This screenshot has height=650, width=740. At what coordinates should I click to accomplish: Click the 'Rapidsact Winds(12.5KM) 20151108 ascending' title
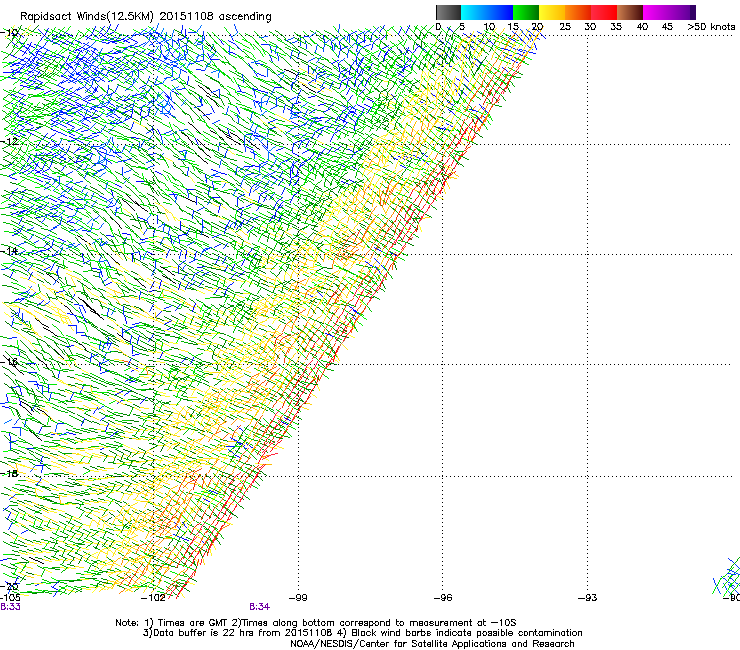[x=146, y=16]
